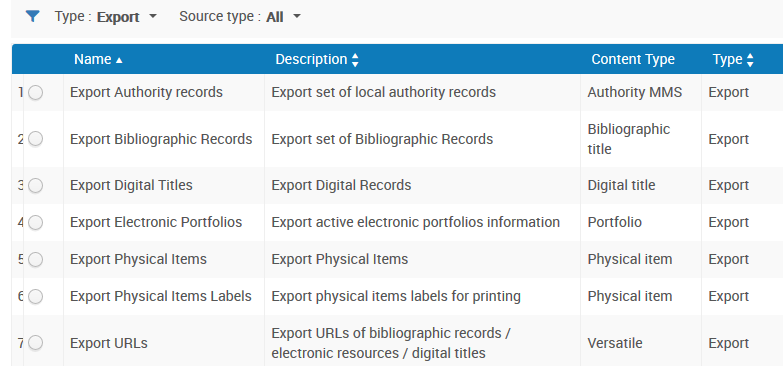Click description Export physical items labels for printing
This screenshot has width=783, height=366.
[396, 296]
